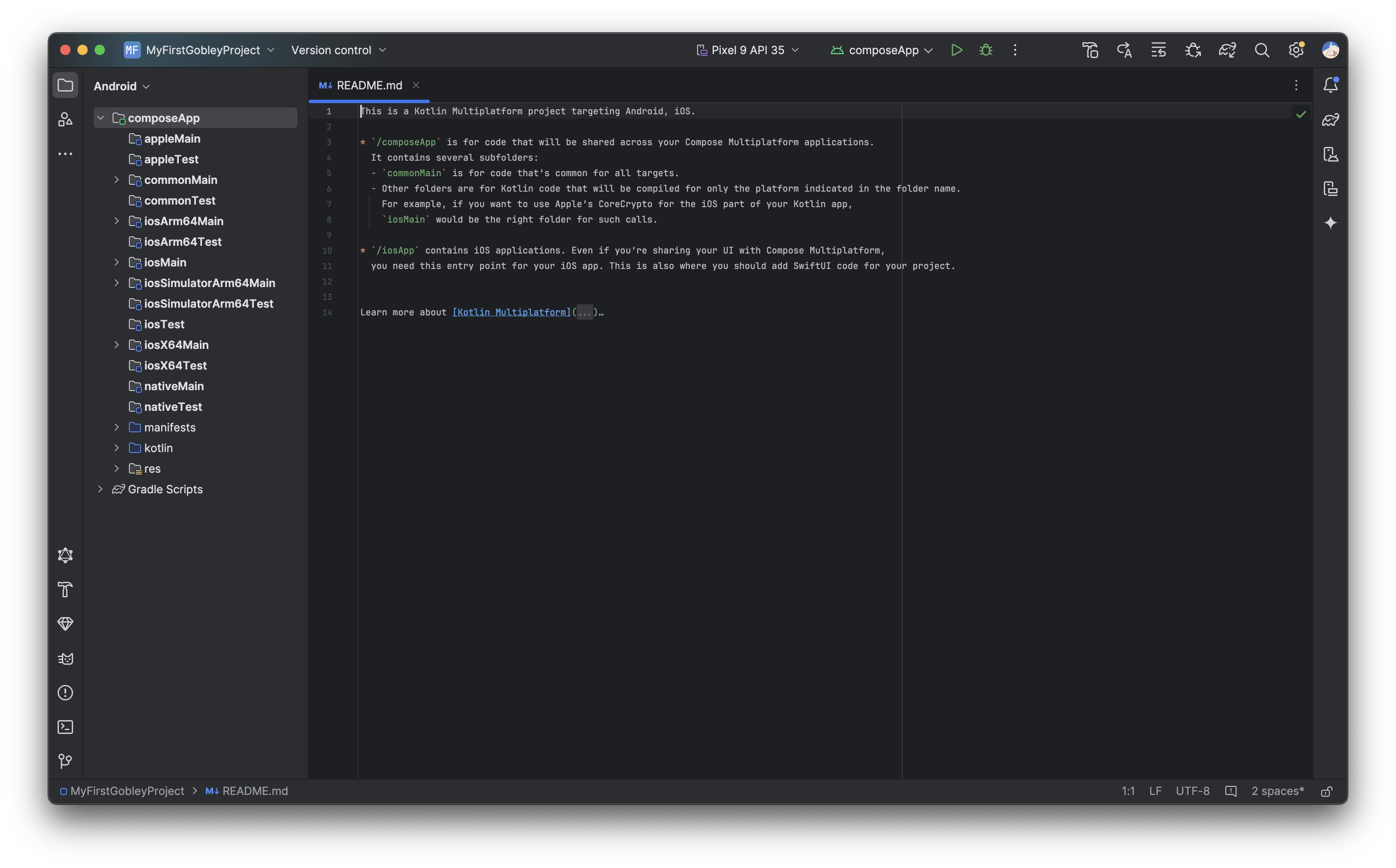Open more run actions menu
Image resolution: width=1396 pixels, height=868 pixels.
tap(1015, 50)
